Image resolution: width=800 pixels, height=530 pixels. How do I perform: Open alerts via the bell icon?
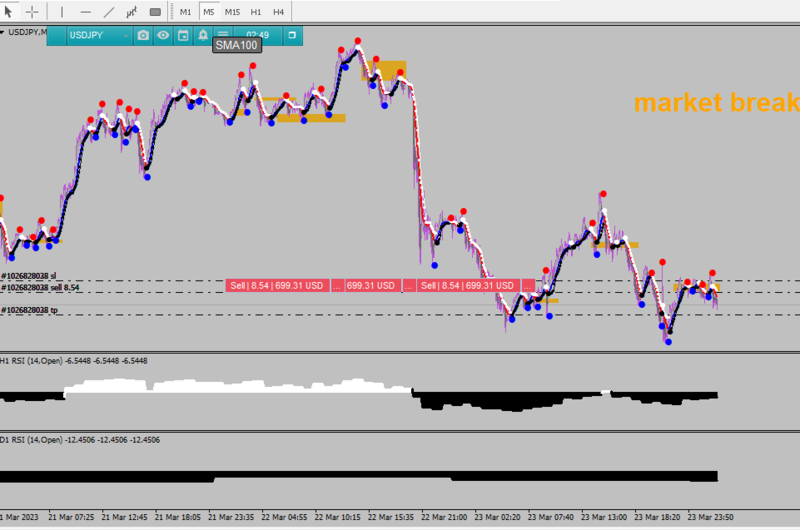point(203,35)
